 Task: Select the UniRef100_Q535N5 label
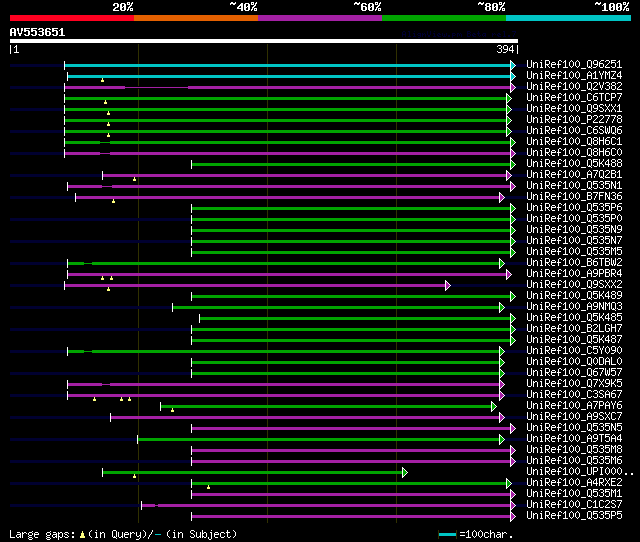pyautogui.click(x=574, y=428)
